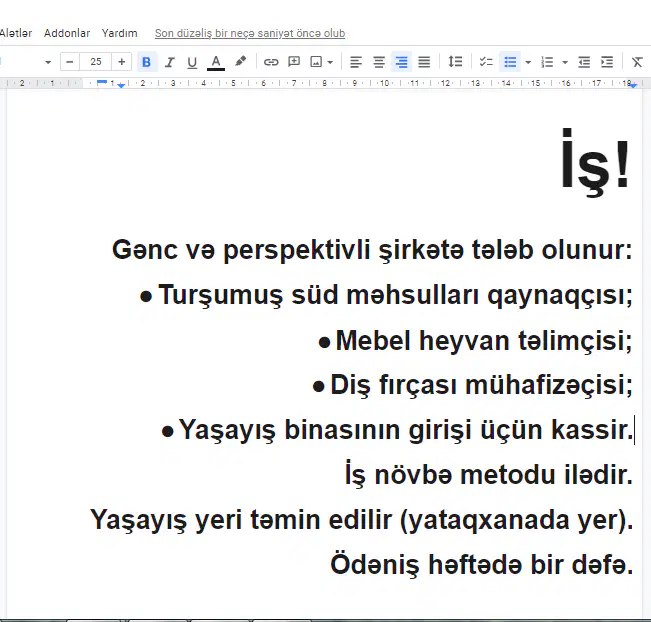Expand numbered list style options
The height and width of the screenshot is (622, 651).
565,62
